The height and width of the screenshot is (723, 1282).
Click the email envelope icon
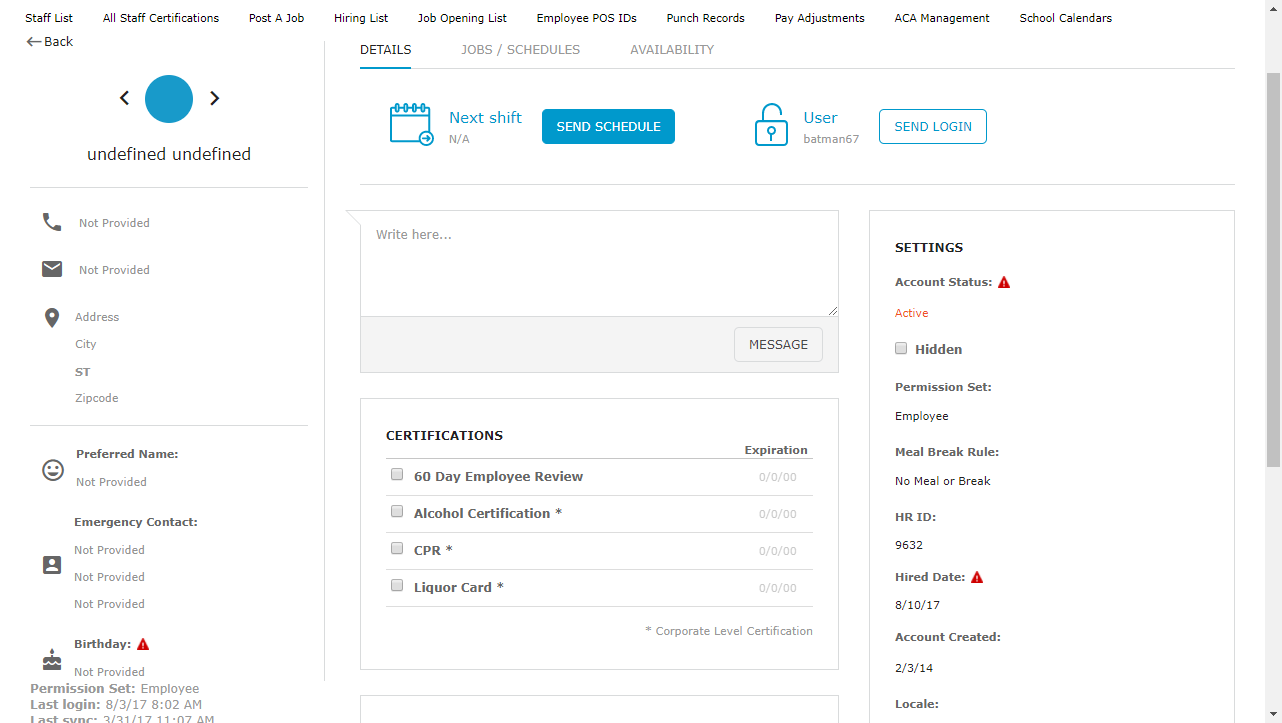[x=52, y=269]
